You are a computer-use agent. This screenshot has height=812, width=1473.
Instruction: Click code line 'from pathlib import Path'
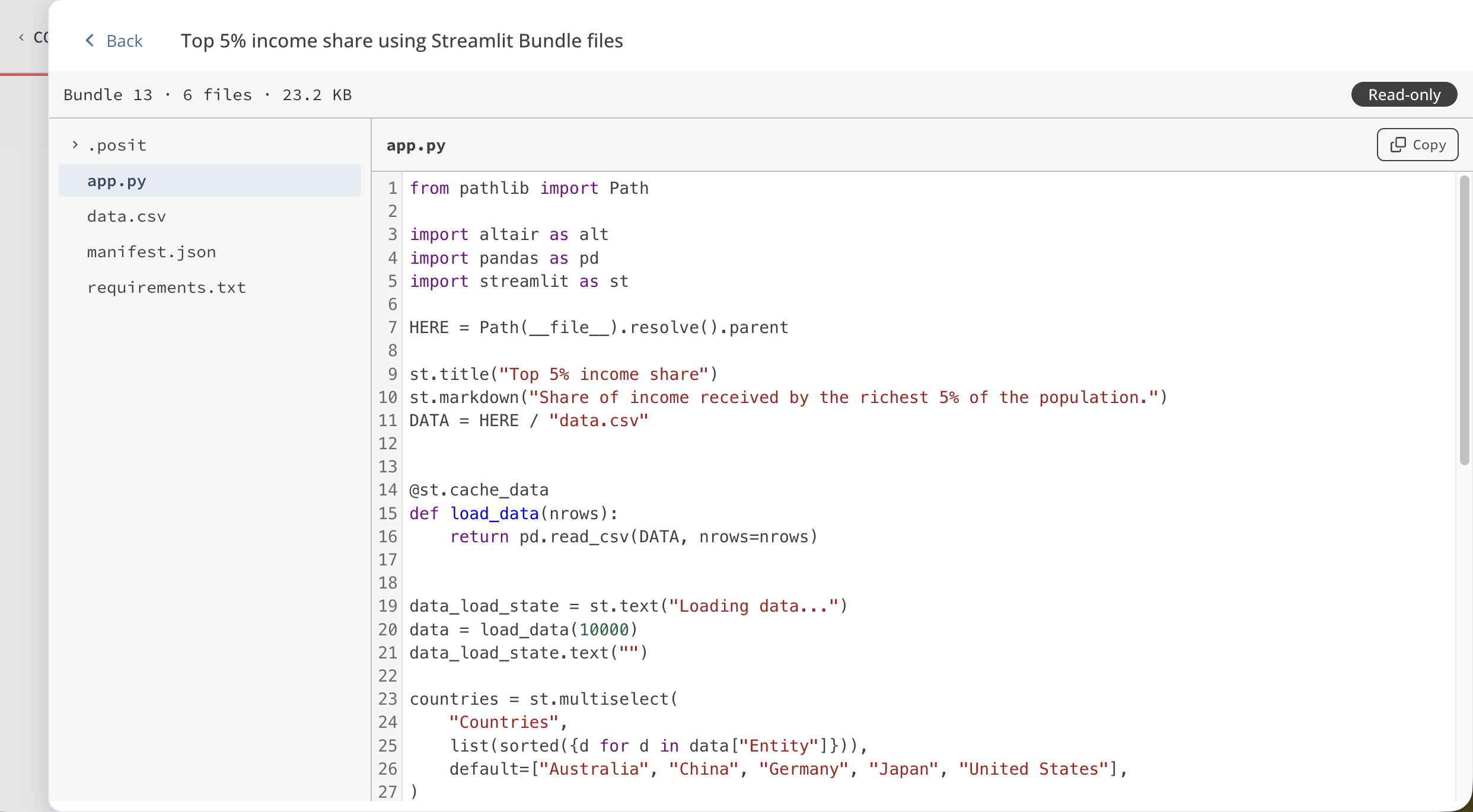tap(529, 188)
